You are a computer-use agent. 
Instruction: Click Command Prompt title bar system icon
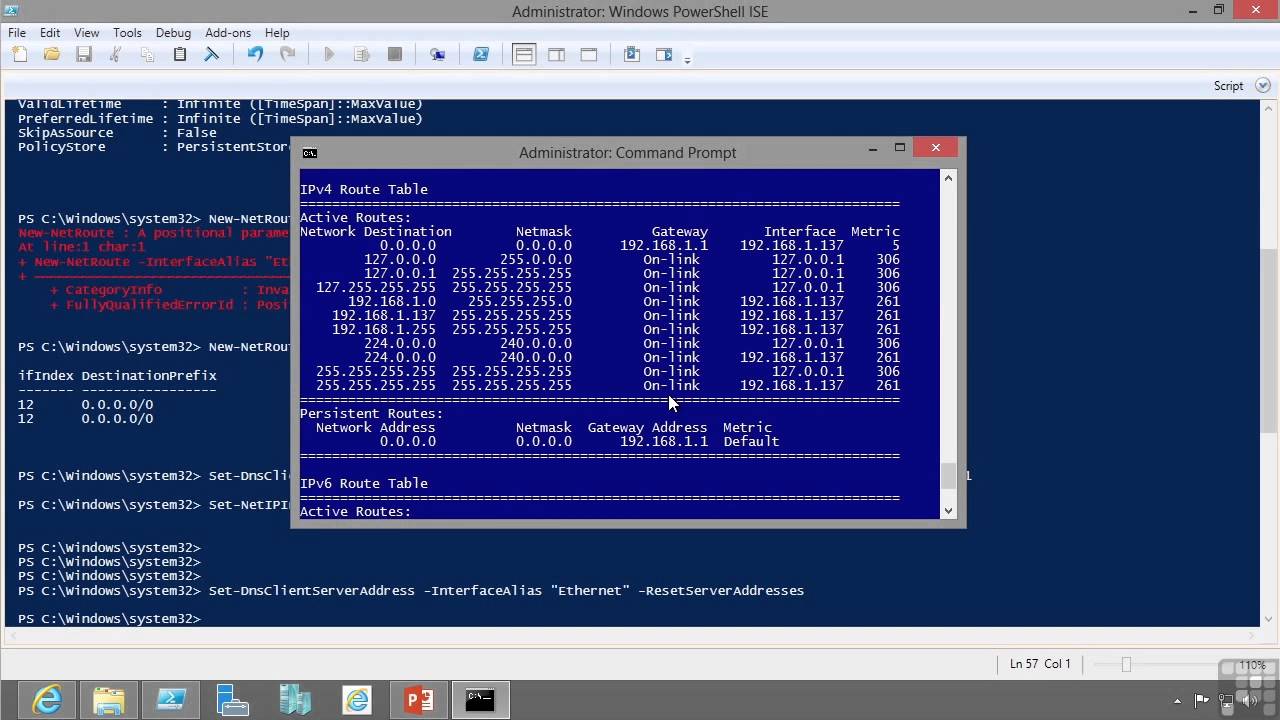(x=310, y=153)
